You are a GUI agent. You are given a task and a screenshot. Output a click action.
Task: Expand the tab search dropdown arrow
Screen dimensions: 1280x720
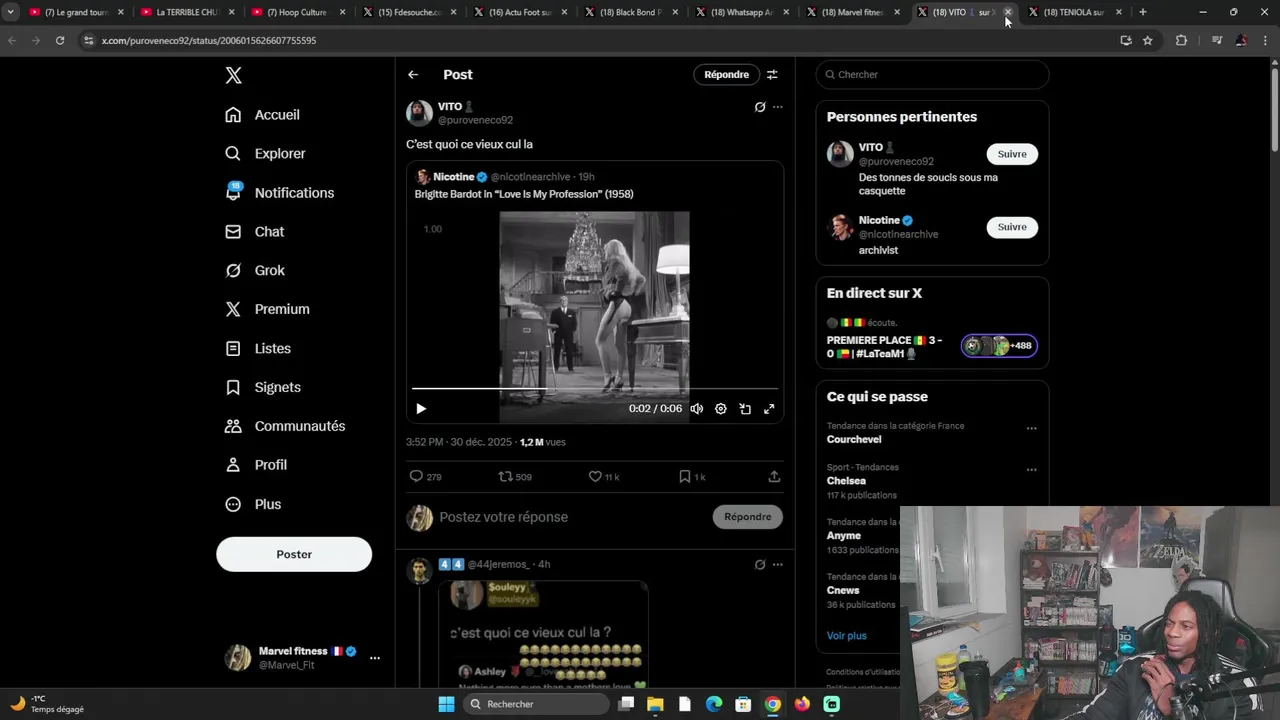coord(10,12)
